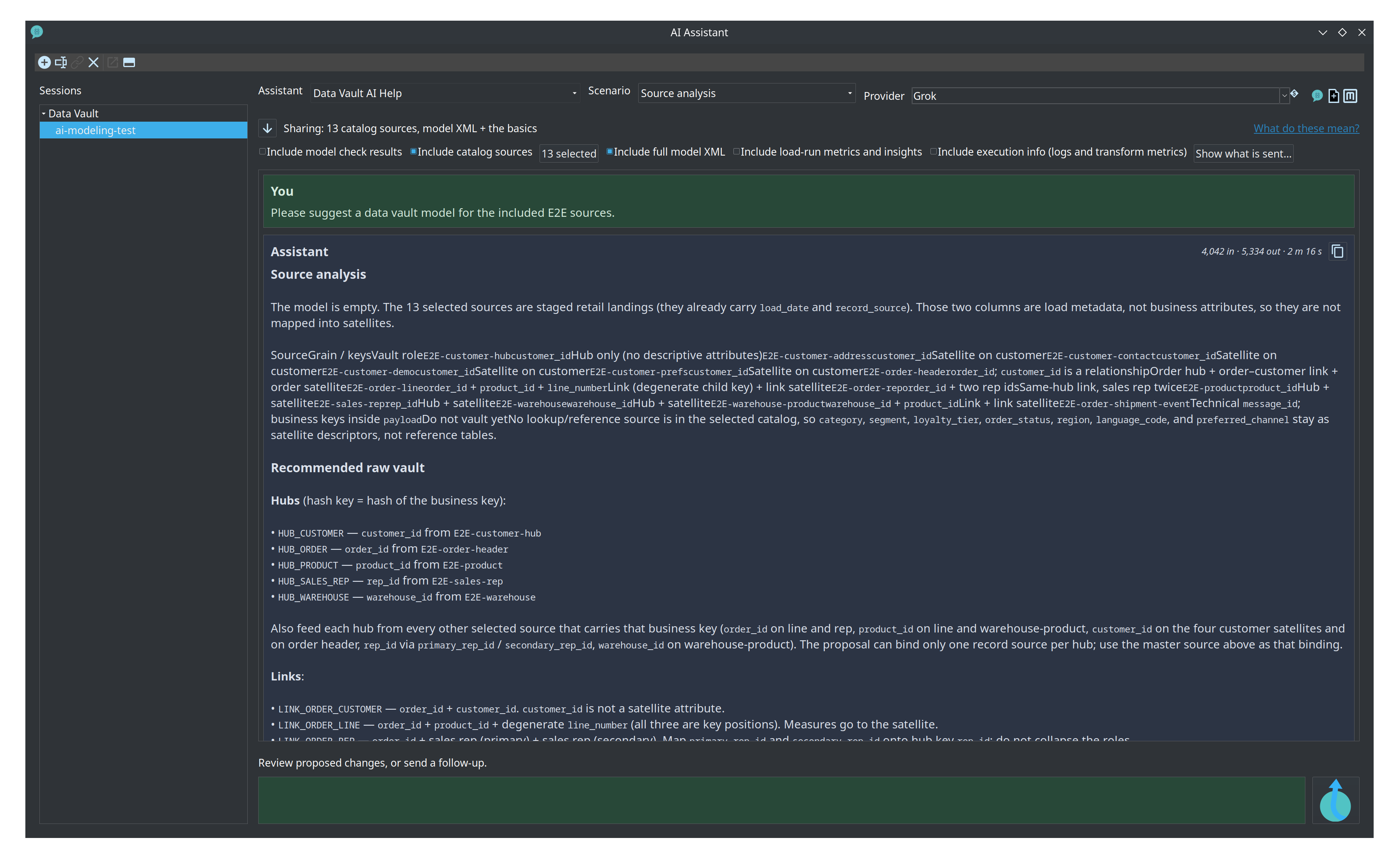Open the What do these mean? link
The image size is (1399, 868).
[1306, 129]
